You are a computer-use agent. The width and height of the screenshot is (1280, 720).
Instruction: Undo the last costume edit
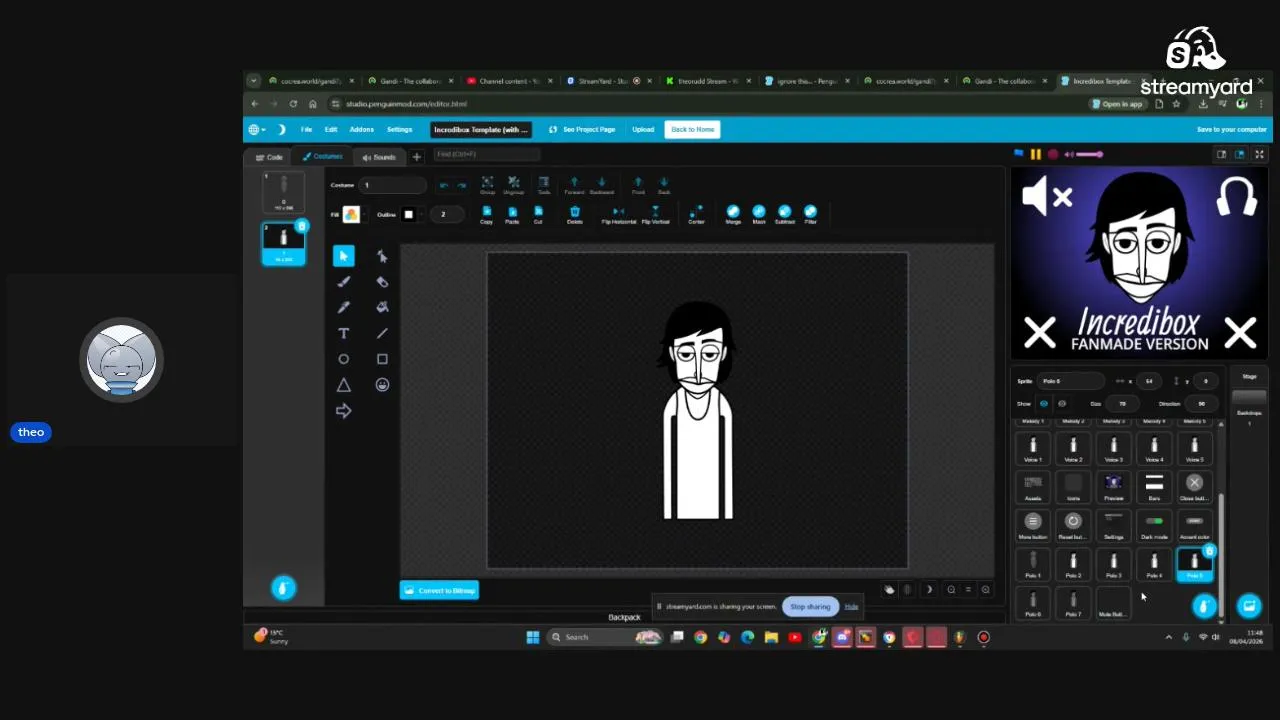coord(444,185)
